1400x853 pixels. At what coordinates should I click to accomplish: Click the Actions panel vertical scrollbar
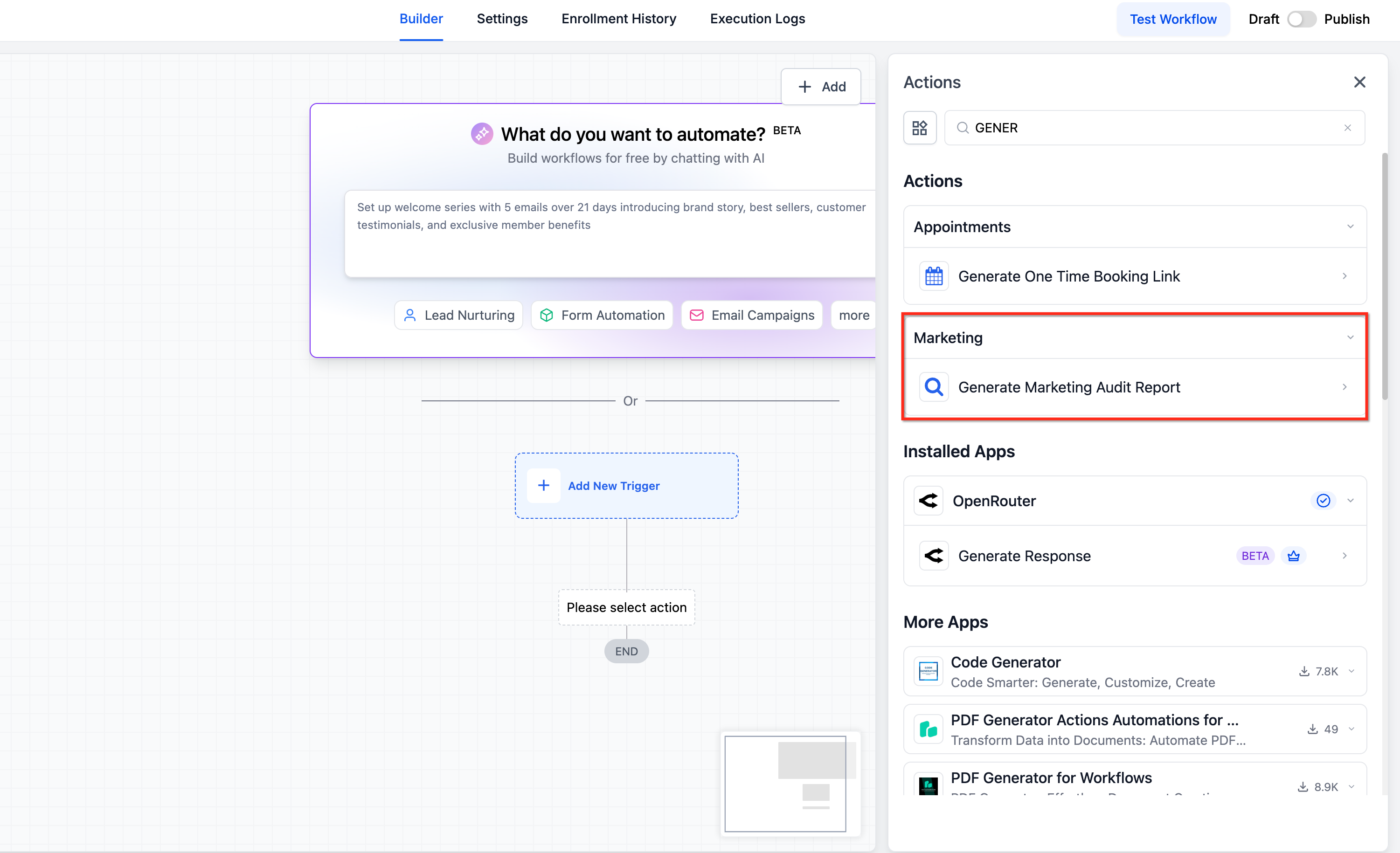(x=1385, y=276)
